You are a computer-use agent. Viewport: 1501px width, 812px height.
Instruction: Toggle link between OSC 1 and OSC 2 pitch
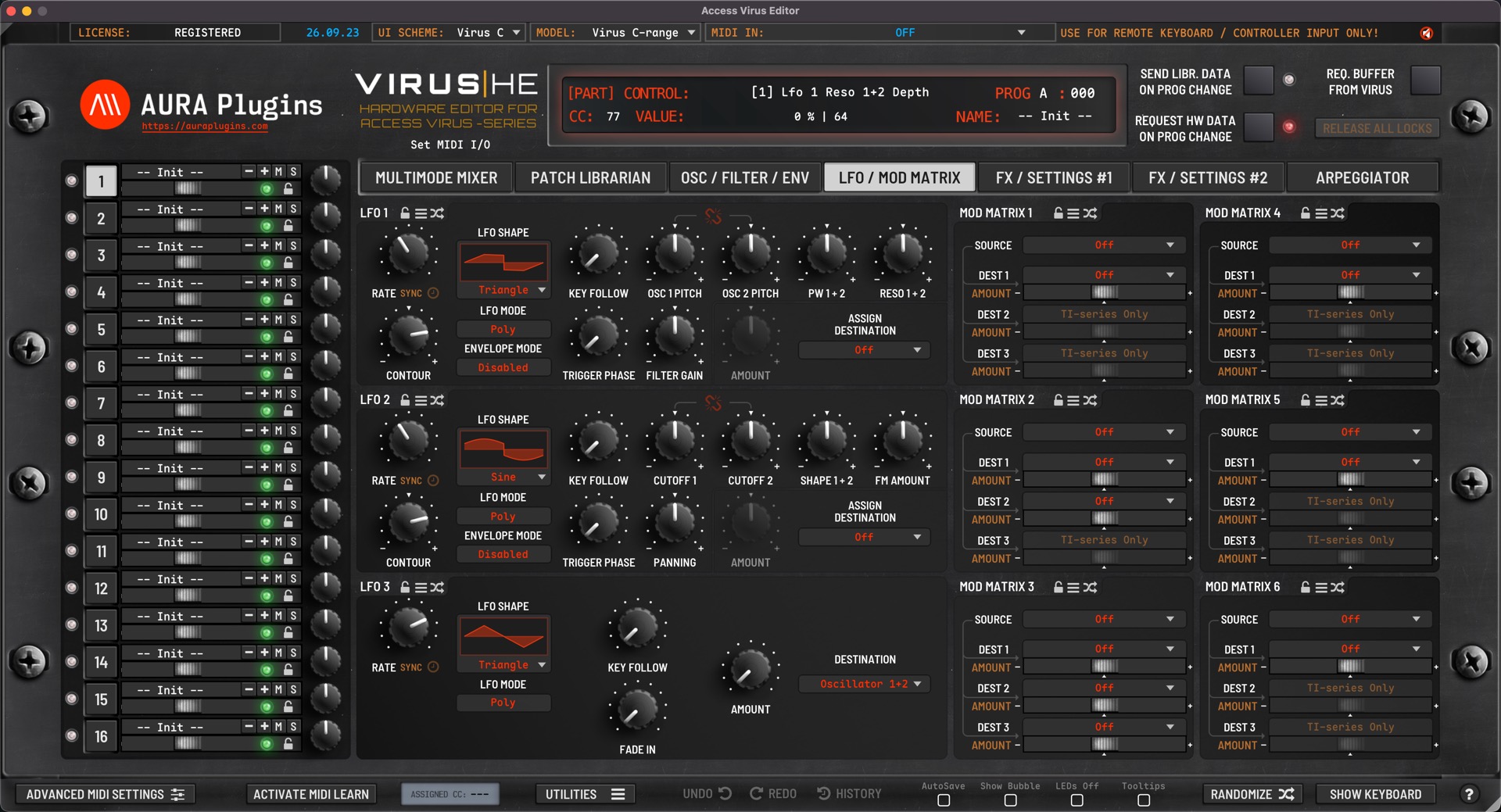coord(713,216)
